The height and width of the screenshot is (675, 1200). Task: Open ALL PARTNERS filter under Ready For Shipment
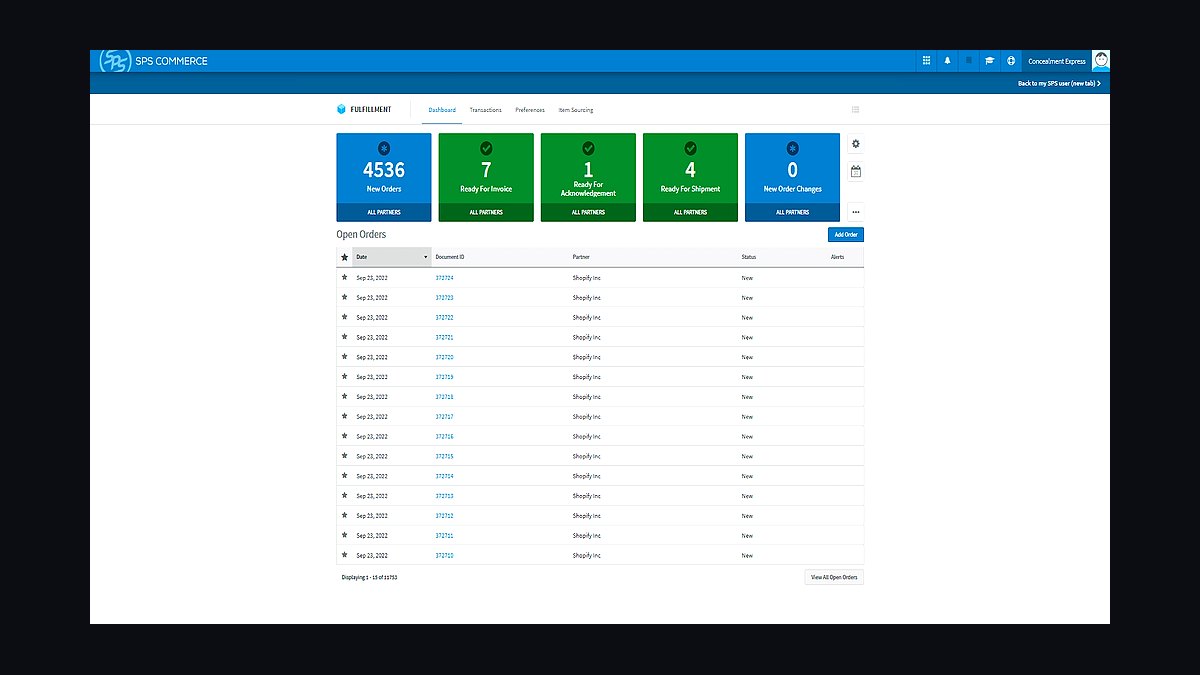pyautogui.click(x=690, y=212)
